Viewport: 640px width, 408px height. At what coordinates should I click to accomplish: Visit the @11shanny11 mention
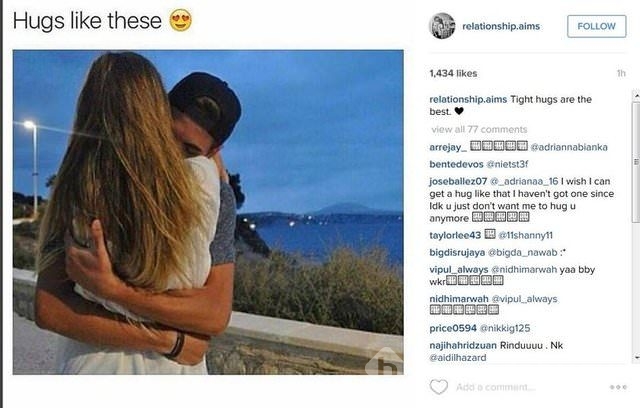click(525, 235)
